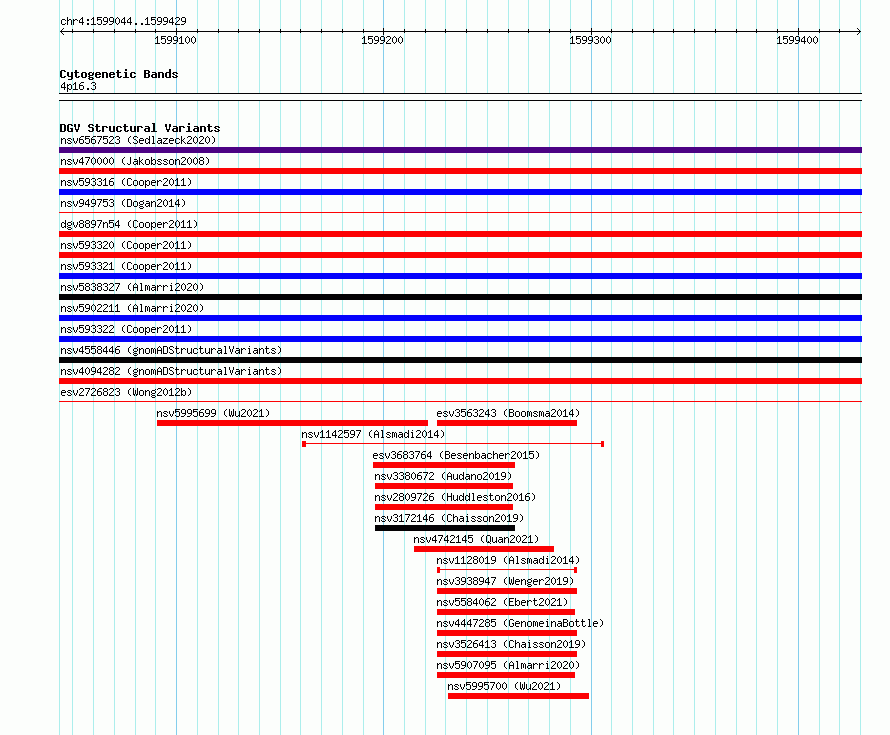Select the nsv593322 (Cooper2011) label

126,329
